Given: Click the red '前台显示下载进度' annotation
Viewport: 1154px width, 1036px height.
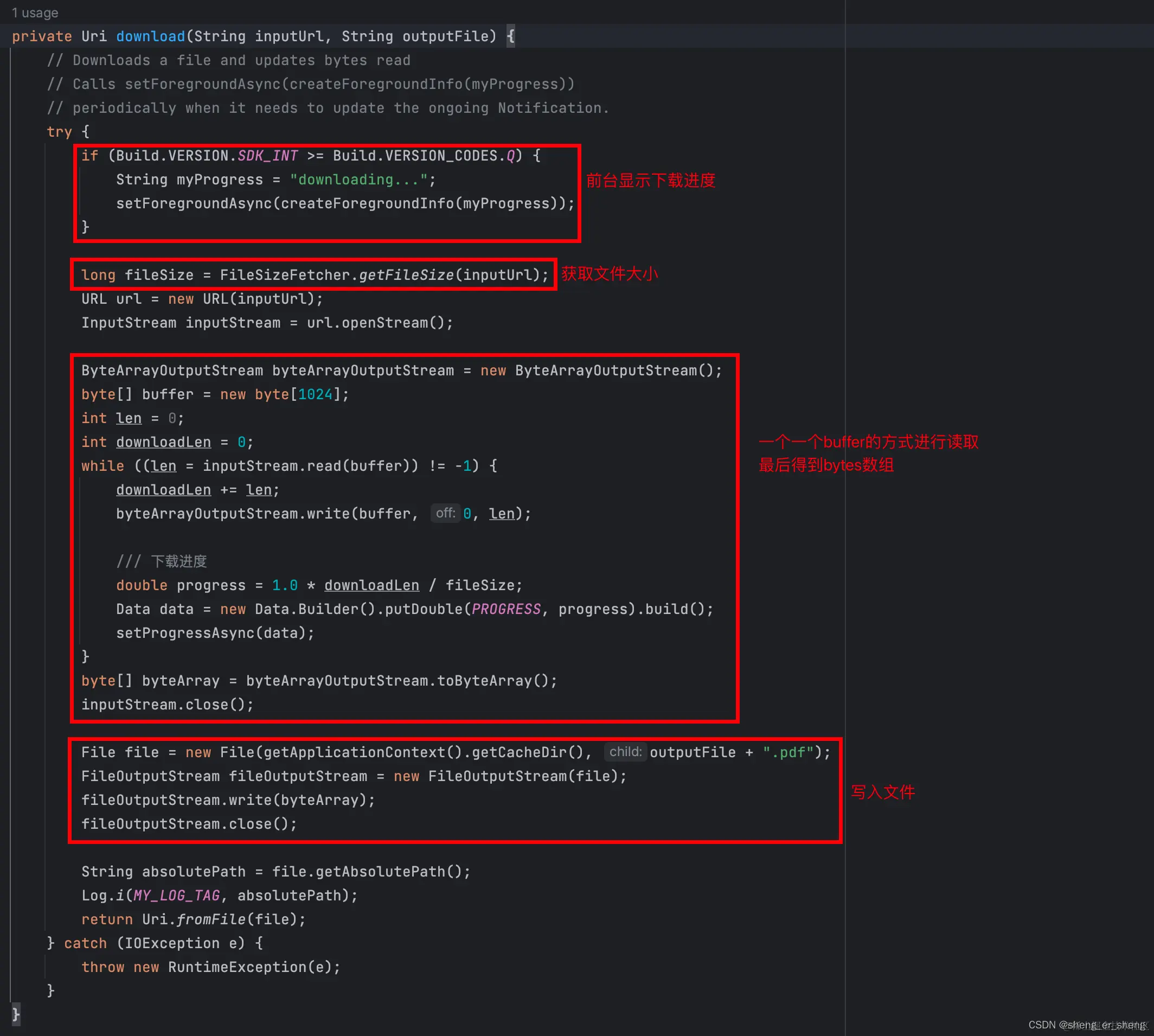Looking at the screenshot, I should pos(650,181).
